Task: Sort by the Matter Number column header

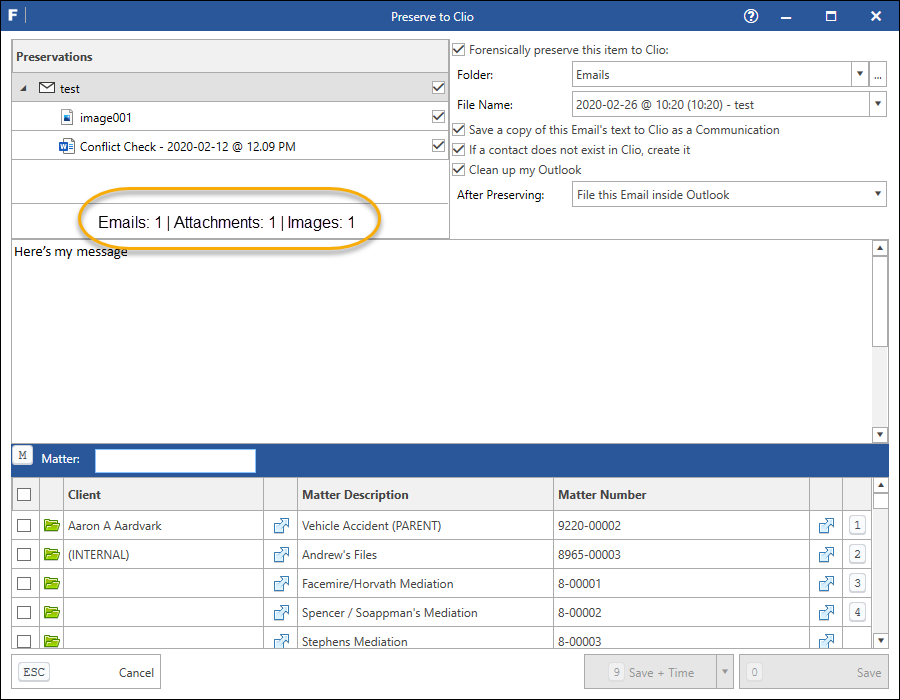Action: (681, 494)
